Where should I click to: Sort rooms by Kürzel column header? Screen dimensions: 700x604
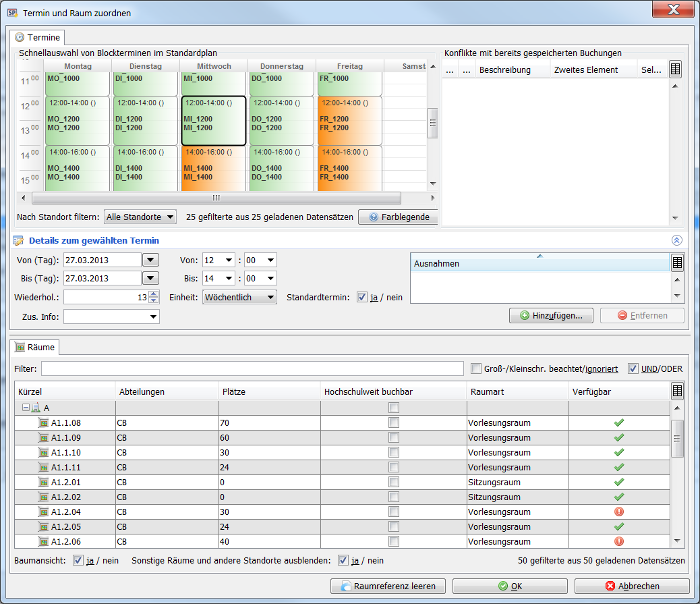click(x=65, y=392)
